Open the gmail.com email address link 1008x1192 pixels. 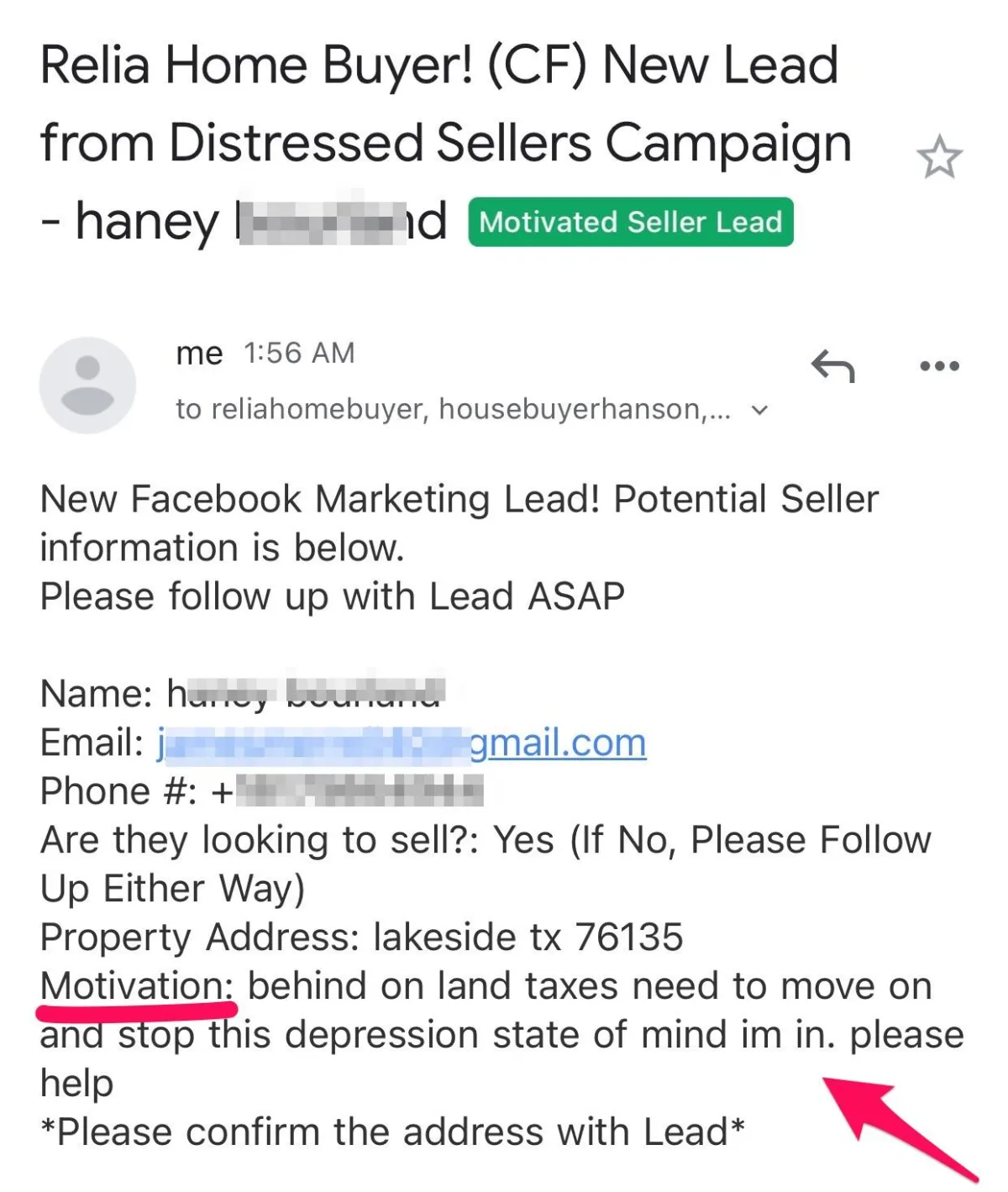(x=402, y=743)
